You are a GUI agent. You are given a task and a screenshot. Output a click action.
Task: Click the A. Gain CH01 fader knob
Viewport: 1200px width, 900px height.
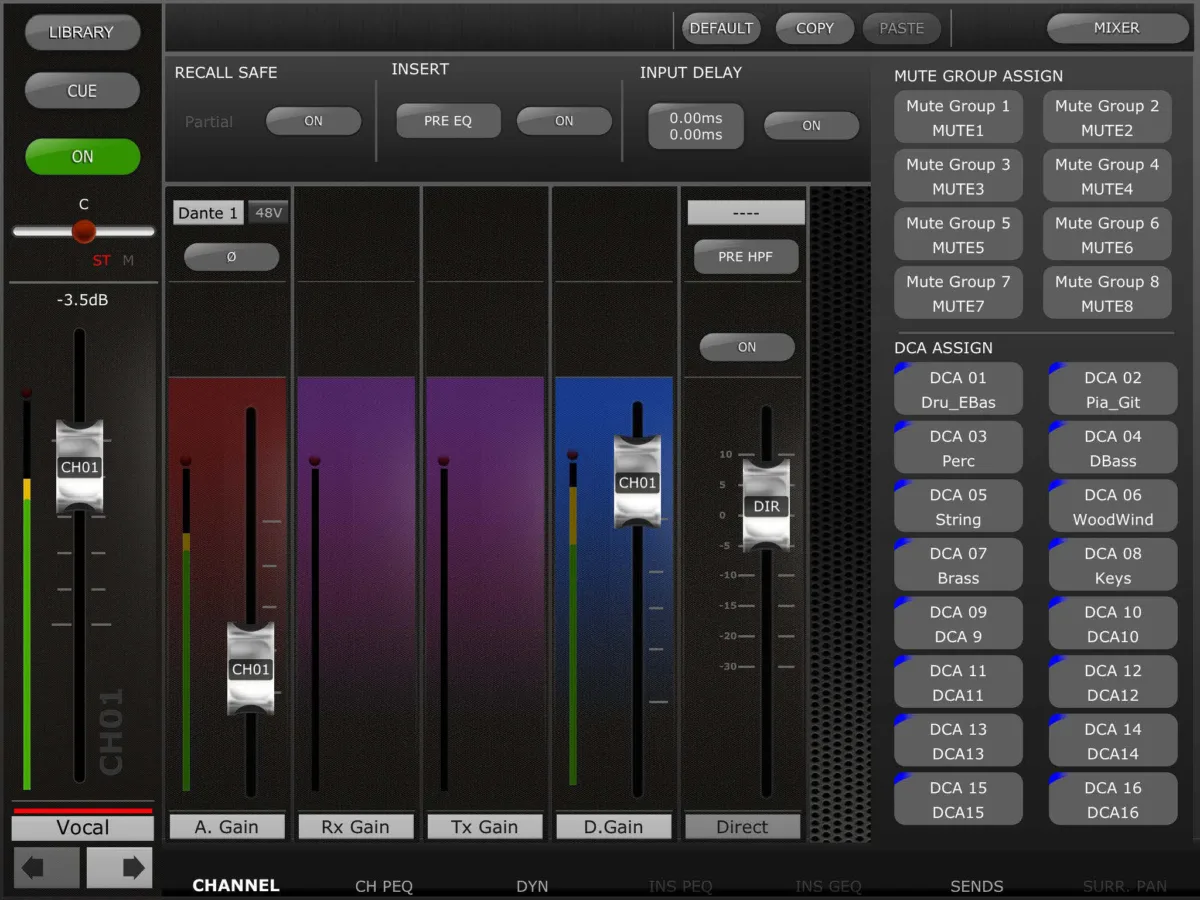[x=251, y=669]
